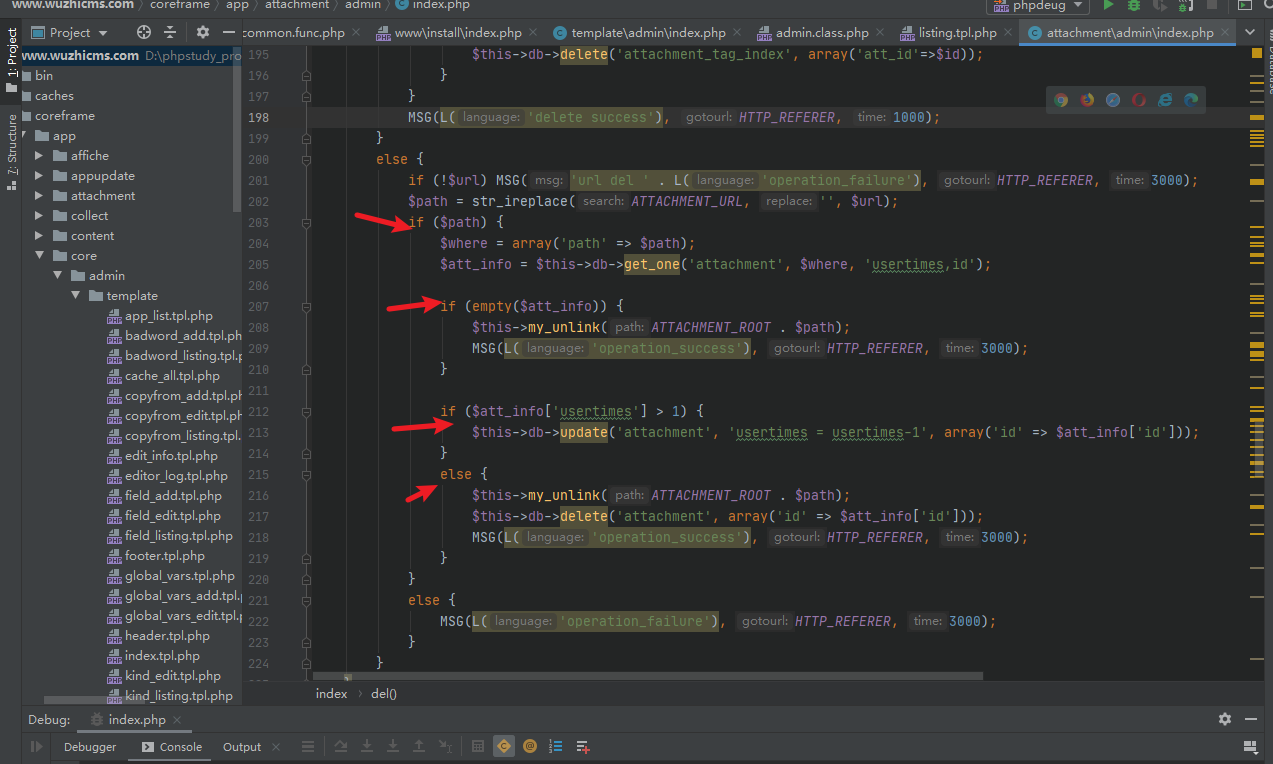Toggle fold marker at line 212
1273x764 pixels.
306,411
